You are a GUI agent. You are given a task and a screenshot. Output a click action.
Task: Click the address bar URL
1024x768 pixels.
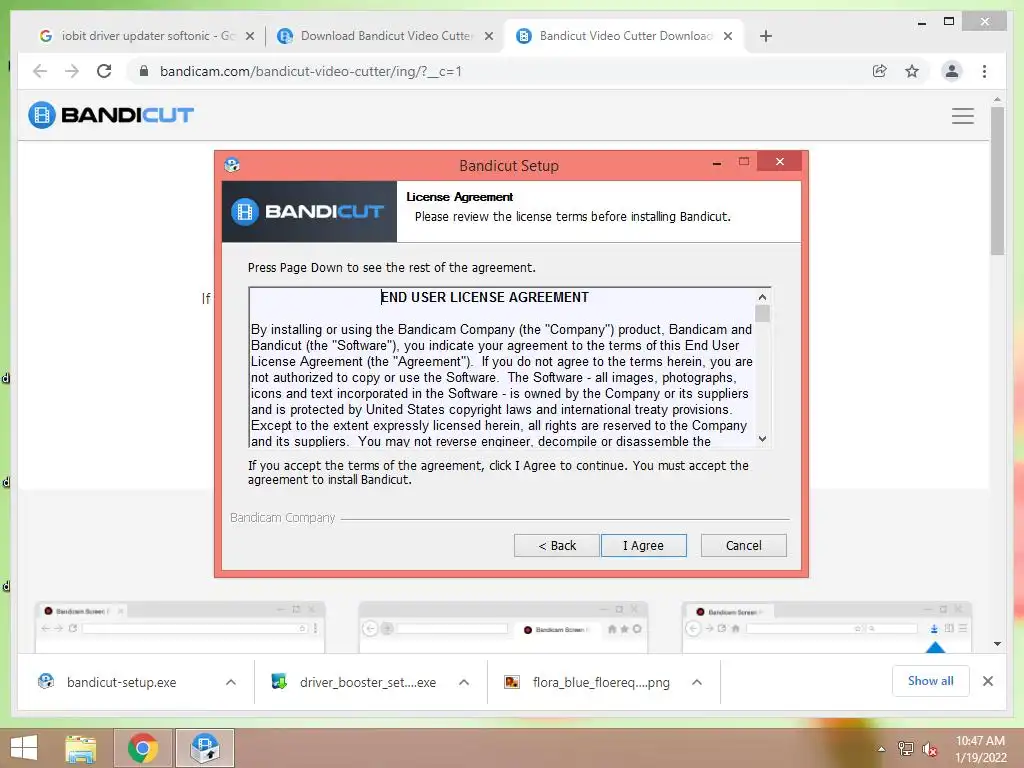[311, 71]
